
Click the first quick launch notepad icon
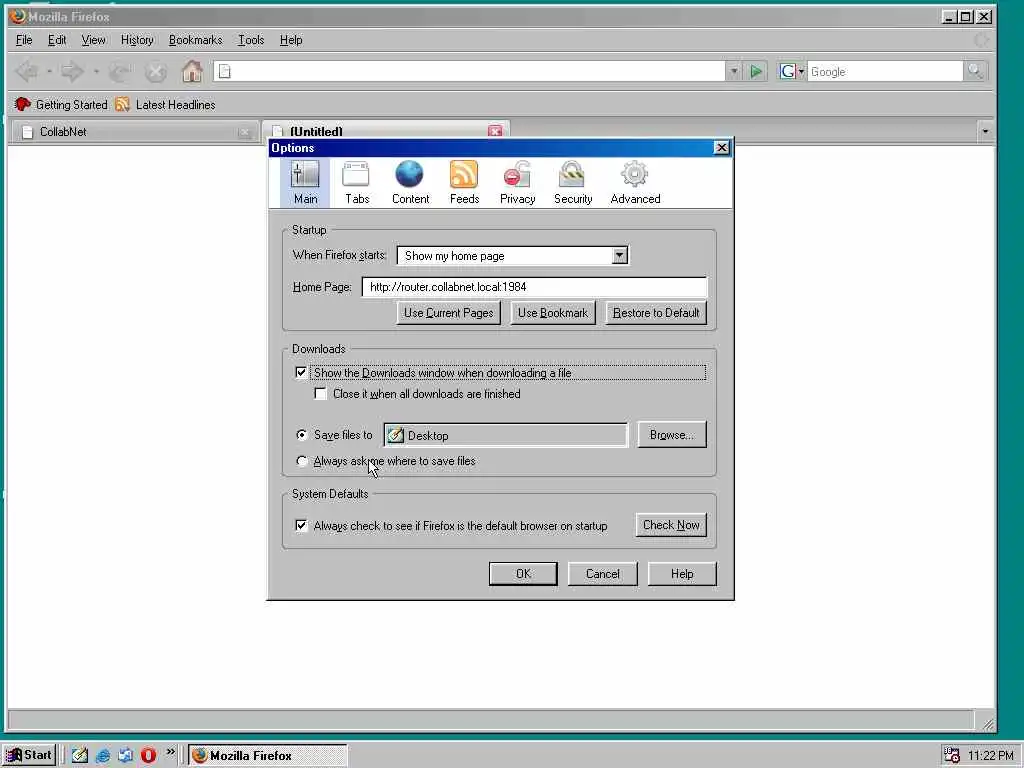80,755
